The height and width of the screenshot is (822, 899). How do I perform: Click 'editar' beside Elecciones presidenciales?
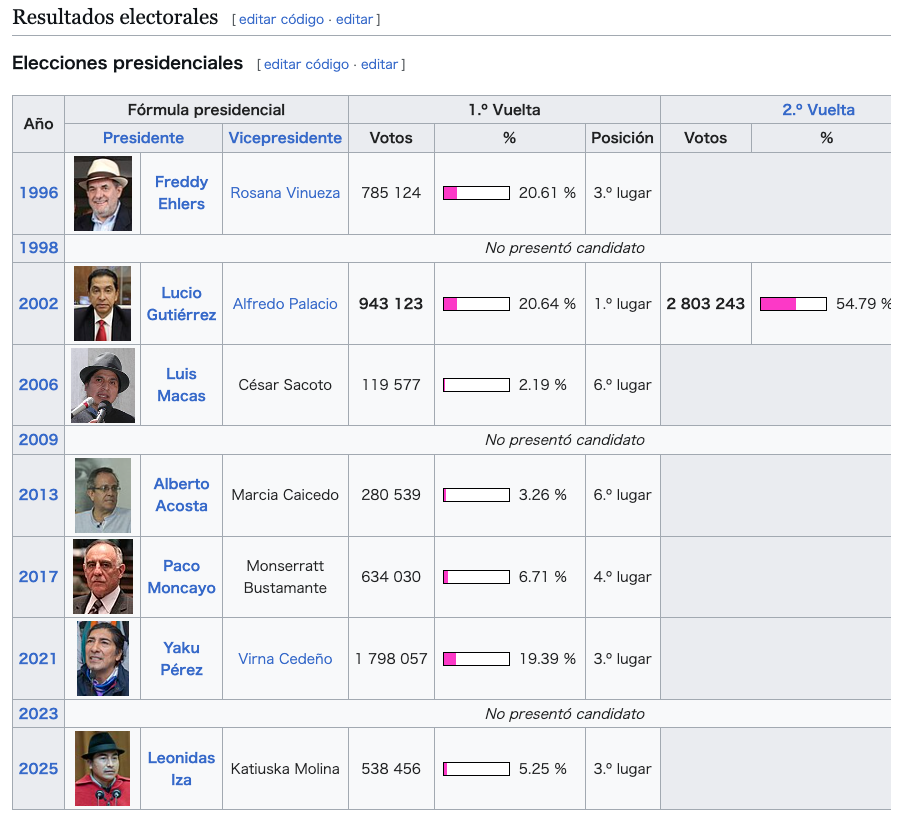pos(379,64)
